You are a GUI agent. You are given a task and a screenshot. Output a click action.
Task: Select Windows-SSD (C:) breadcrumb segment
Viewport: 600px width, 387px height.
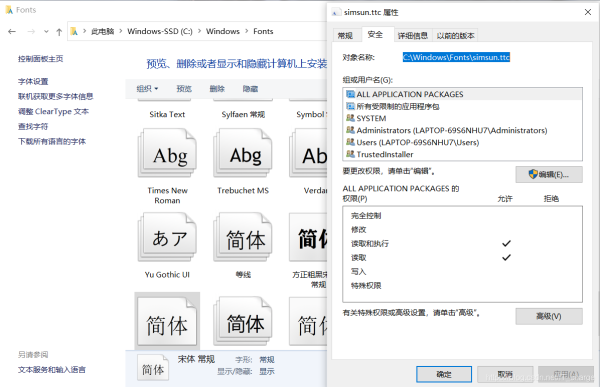160,31
